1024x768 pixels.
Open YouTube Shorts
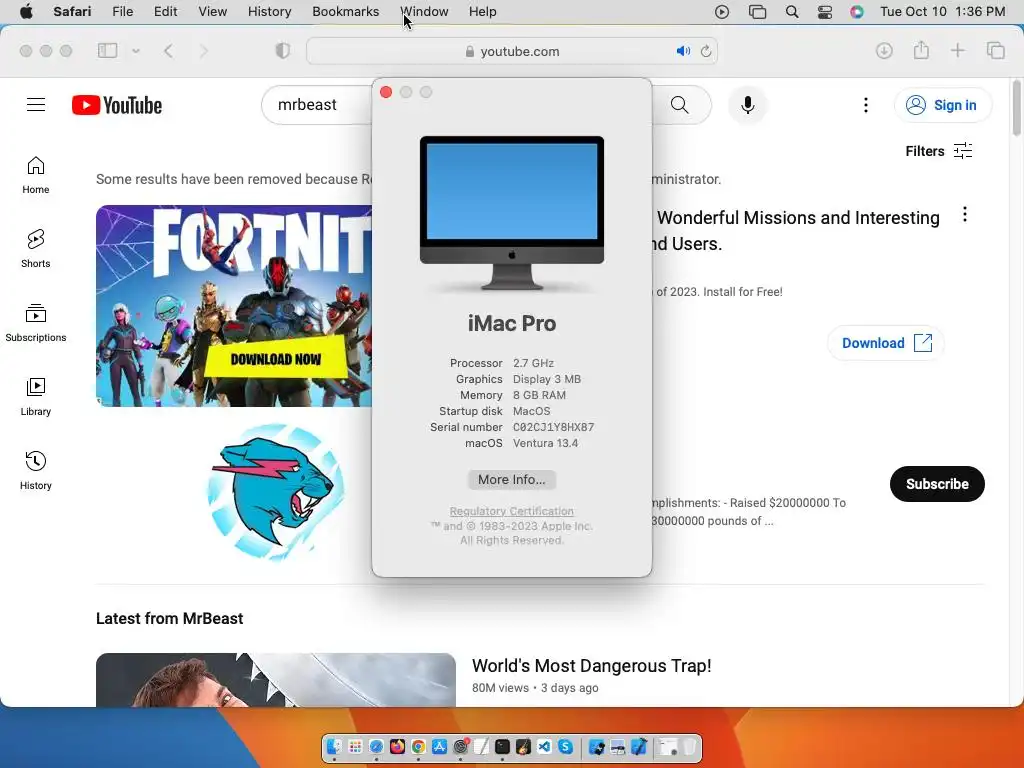point(36,249)
